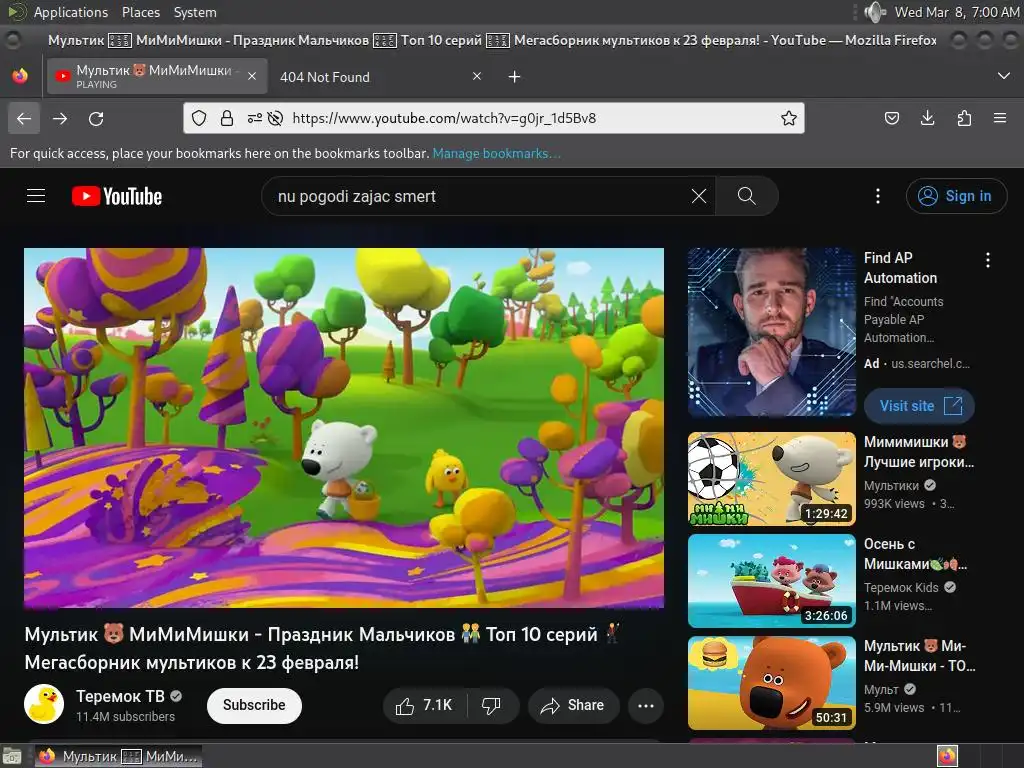Open the Places menu

click(x=140, y=12)
